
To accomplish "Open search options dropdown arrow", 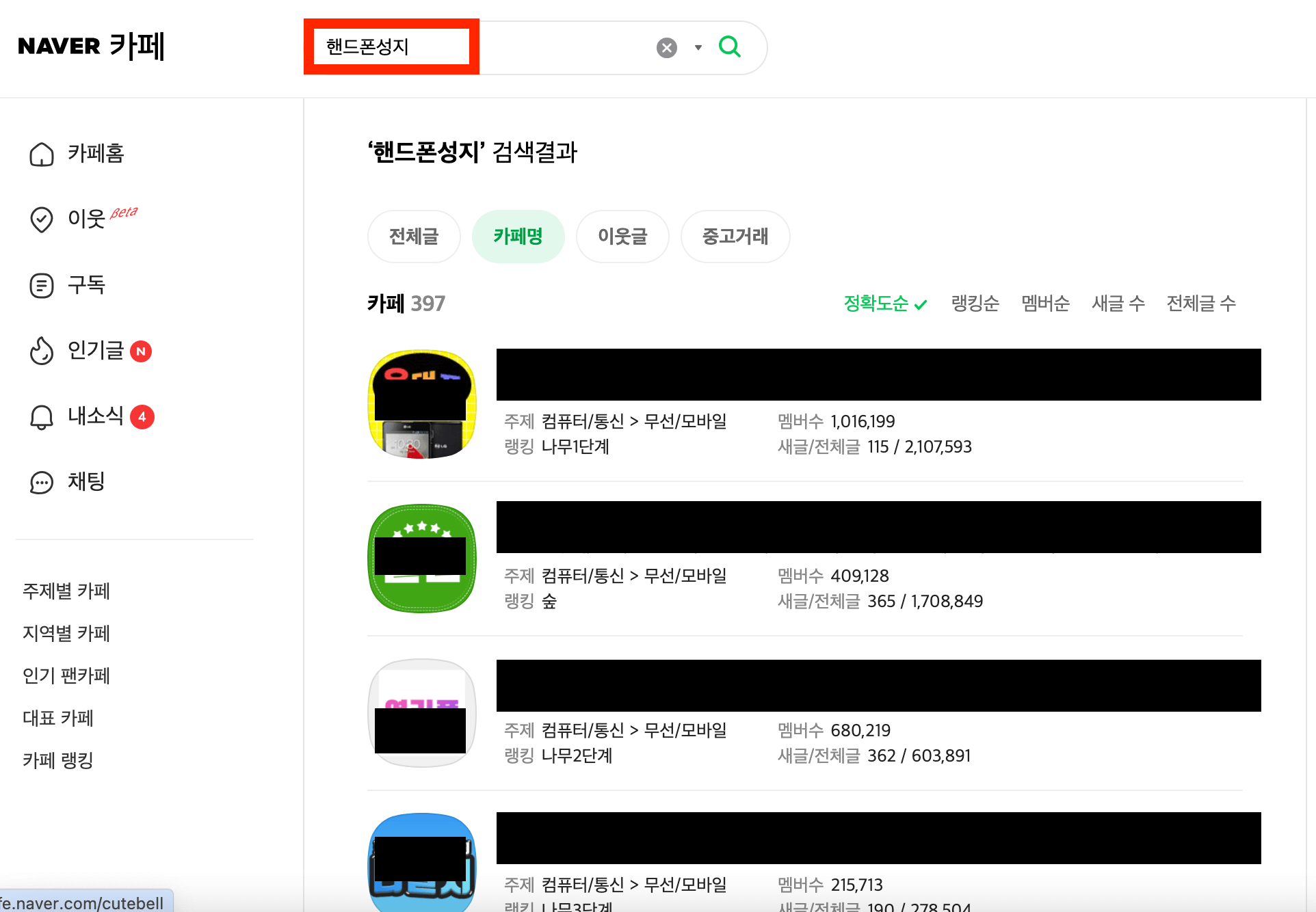I will pos(698,47).
